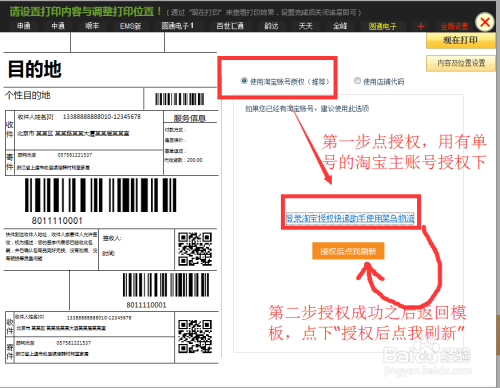
Task: Add a new courier template with the plus icon
Action: click(x=421, y=26)
